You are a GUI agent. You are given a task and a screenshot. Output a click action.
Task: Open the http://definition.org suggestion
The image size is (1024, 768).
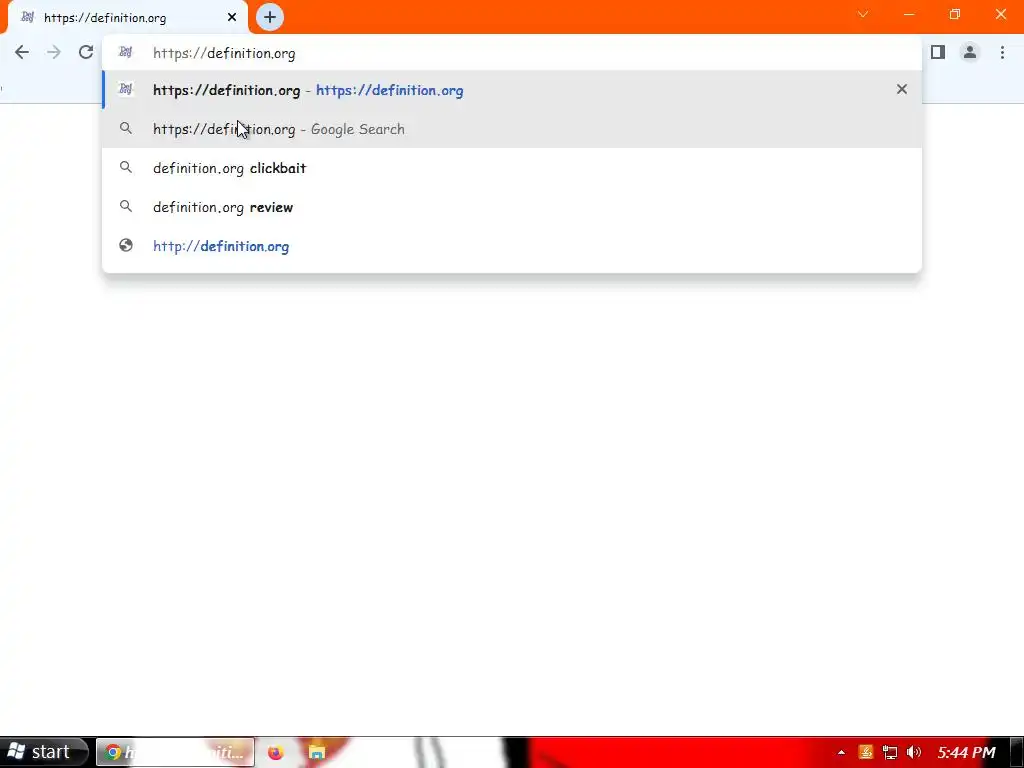point(512,246)
